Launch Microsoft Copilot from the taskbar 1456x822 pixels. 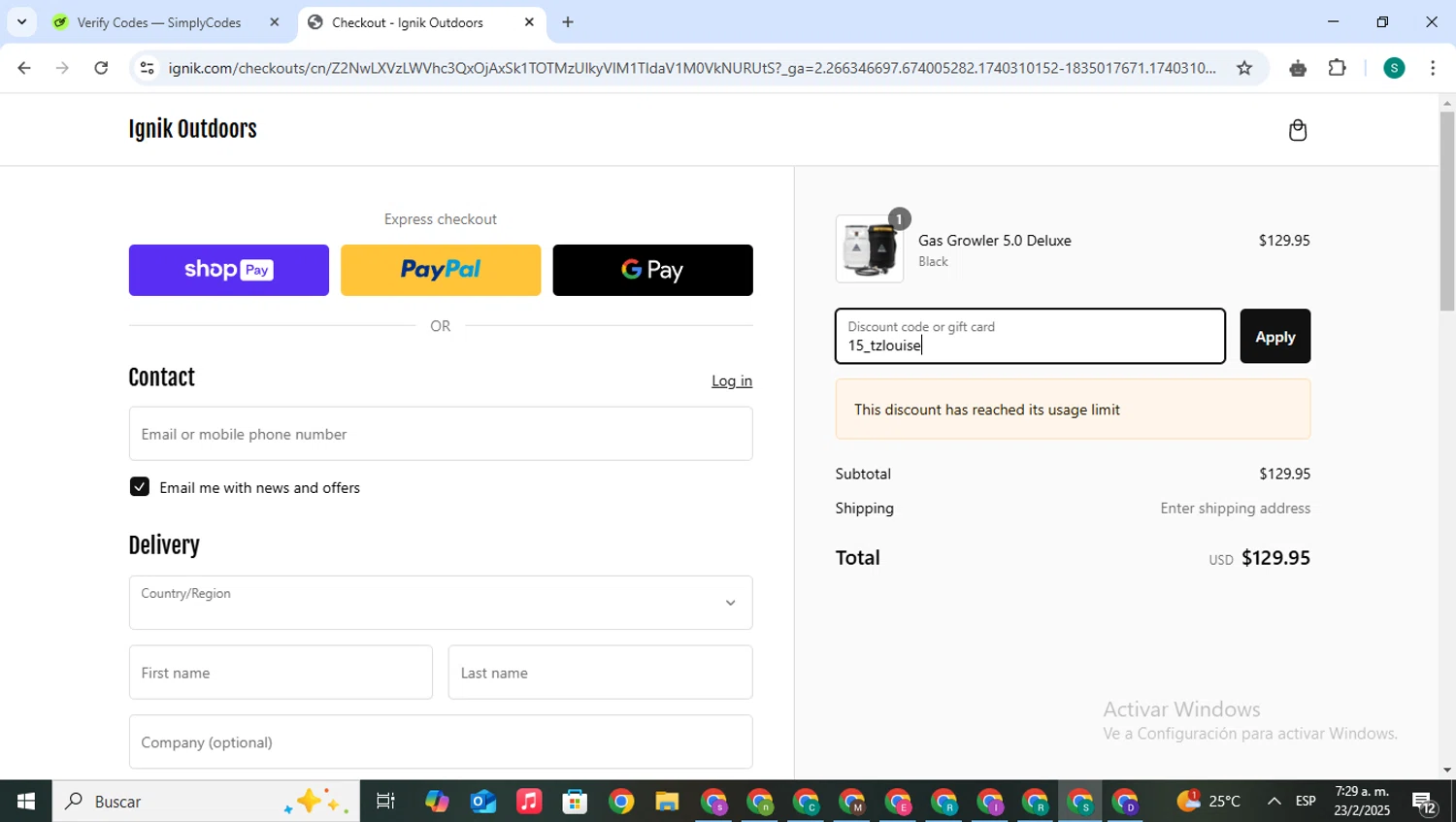coord(437,802)
